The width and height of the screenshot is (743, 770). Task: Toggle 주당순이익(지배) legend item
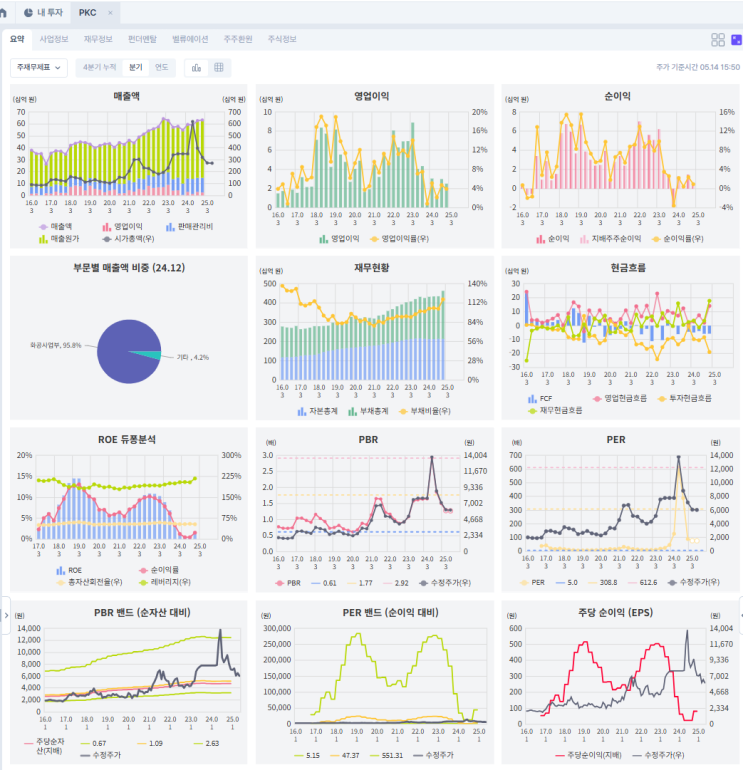(x=588, y=755)
